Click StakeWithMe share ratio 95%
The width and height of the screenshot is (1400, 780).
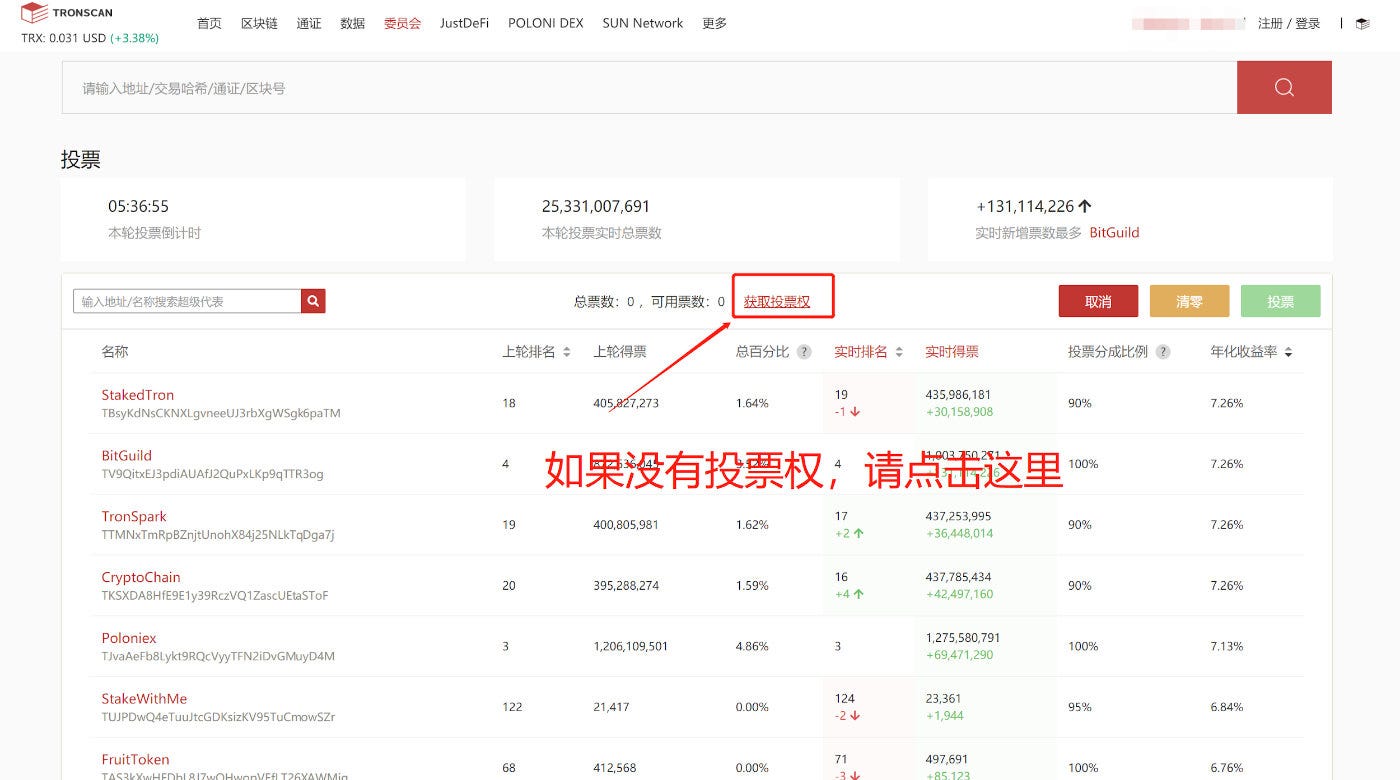(1079, 707)
